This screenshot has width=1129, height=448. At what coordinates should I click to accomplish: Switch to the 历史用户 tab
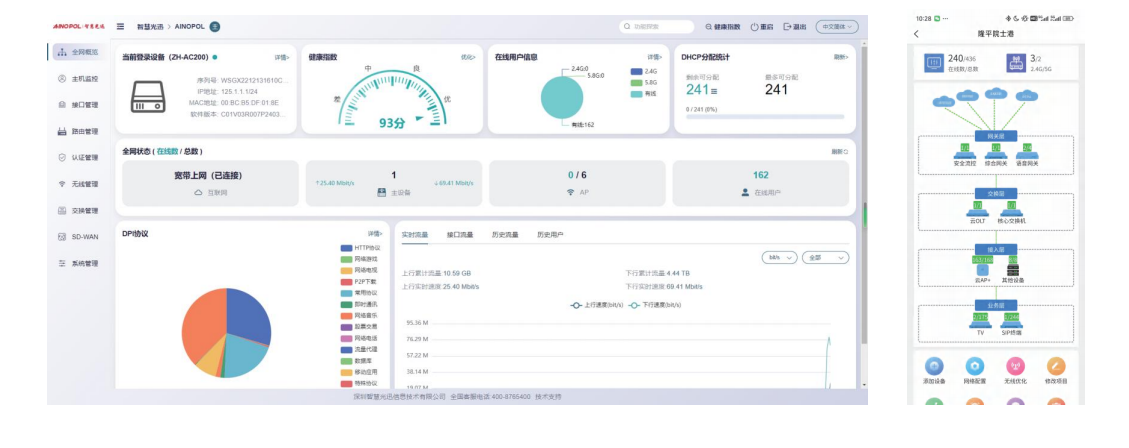[x=550, y=235]
